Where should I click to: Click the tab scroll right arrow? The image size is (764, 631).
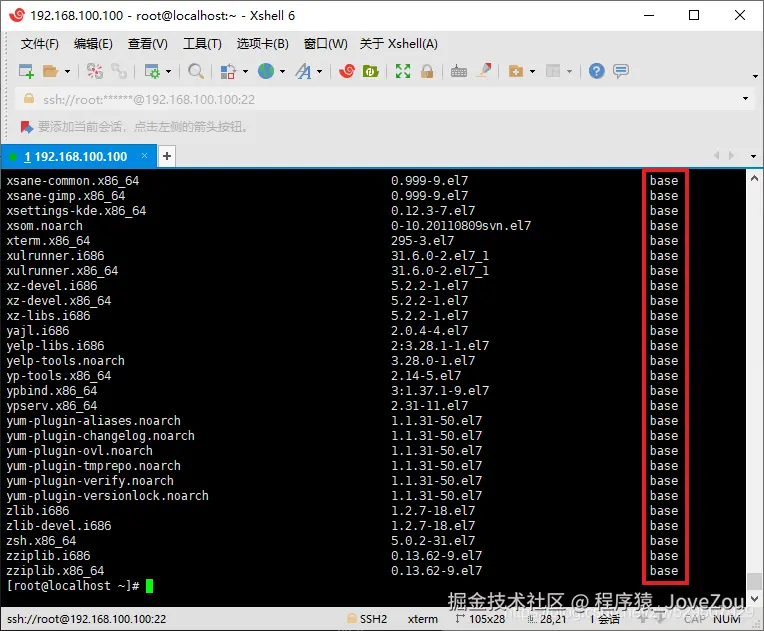(x=731, y=155)
